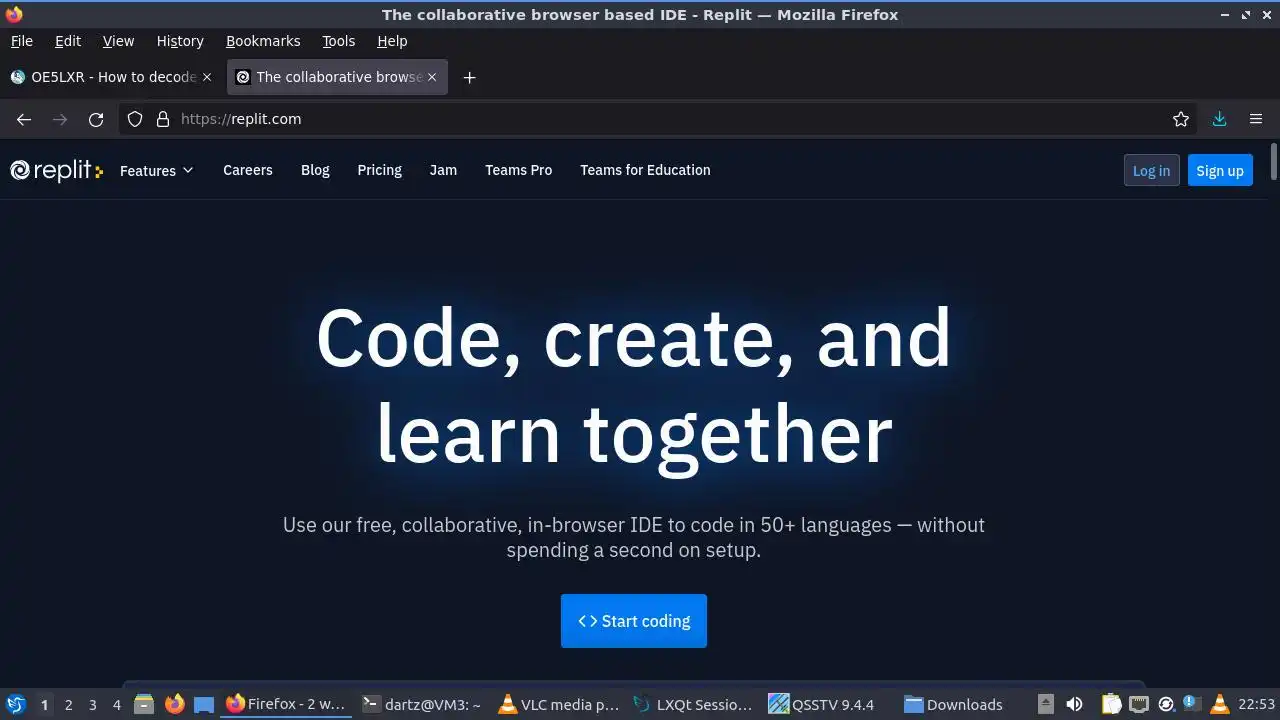This screenshot has height=720, width=1280.
Task: Switch to VLC media player taskbar entry
Action: [x=559, y=704]
